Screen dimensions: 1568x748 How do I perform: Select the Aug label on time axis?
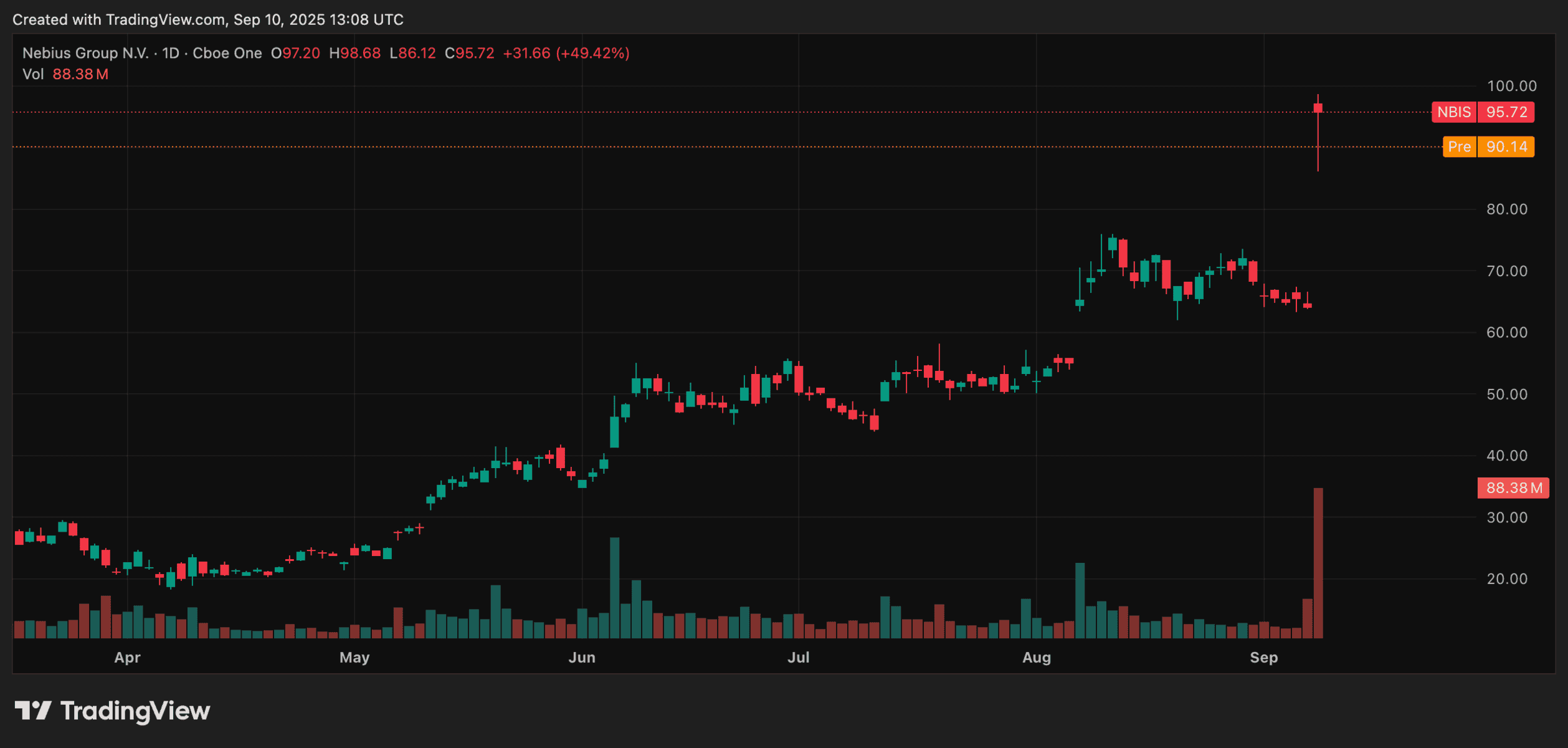tap(1037, 658)
